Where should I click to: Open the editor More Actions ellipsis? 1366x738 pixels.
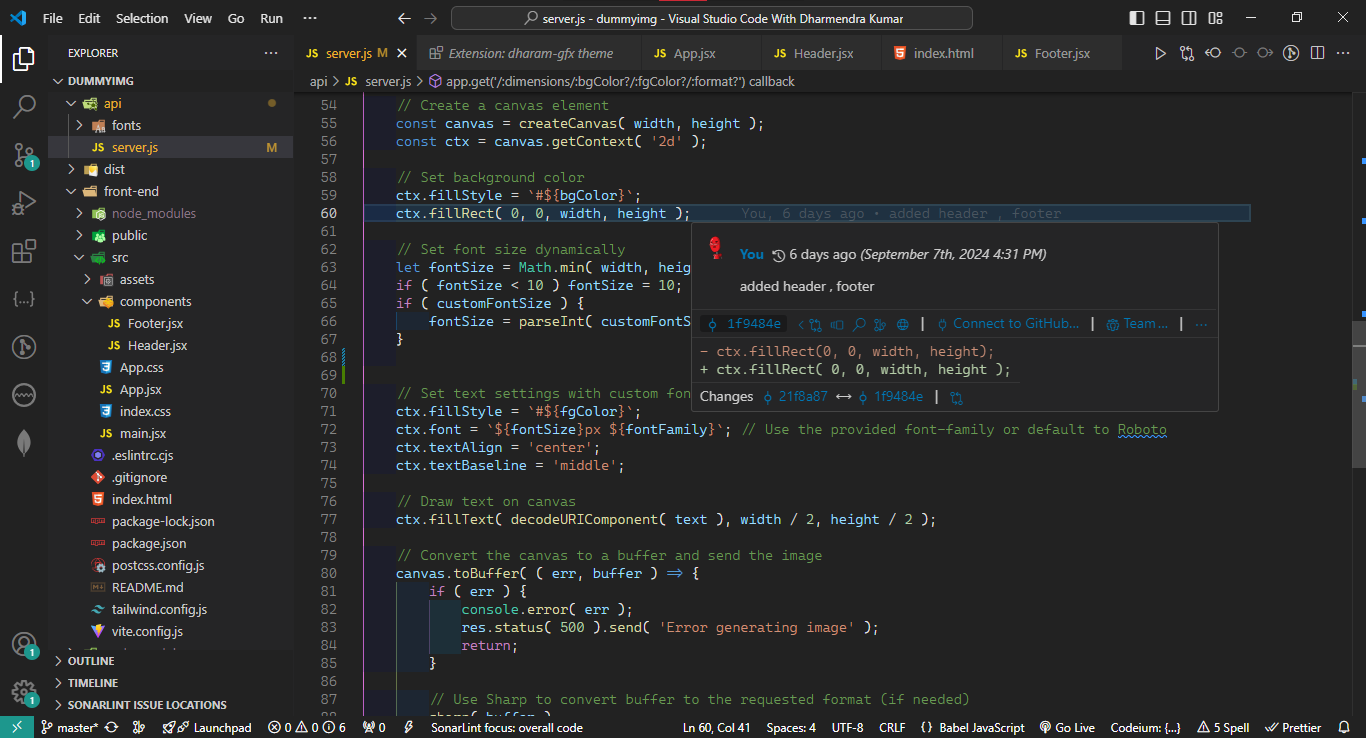tap(1343, 53)
